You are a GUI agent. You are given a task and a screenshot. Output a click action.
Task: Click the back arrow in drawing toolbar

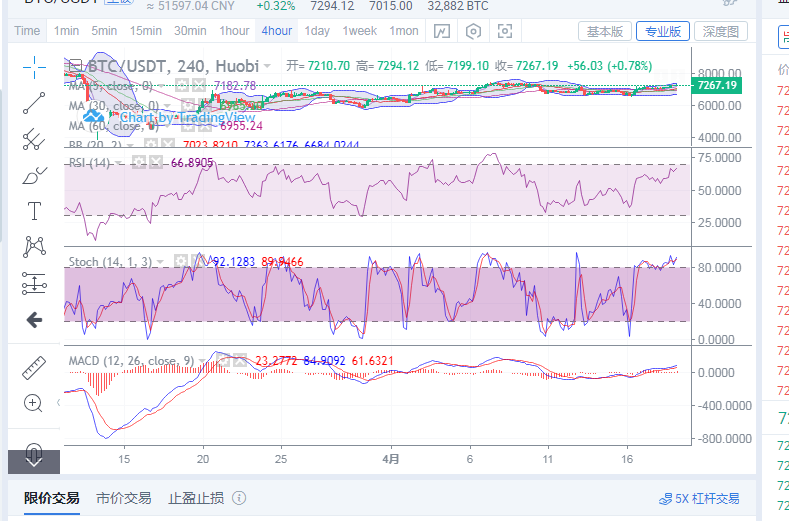34,320
